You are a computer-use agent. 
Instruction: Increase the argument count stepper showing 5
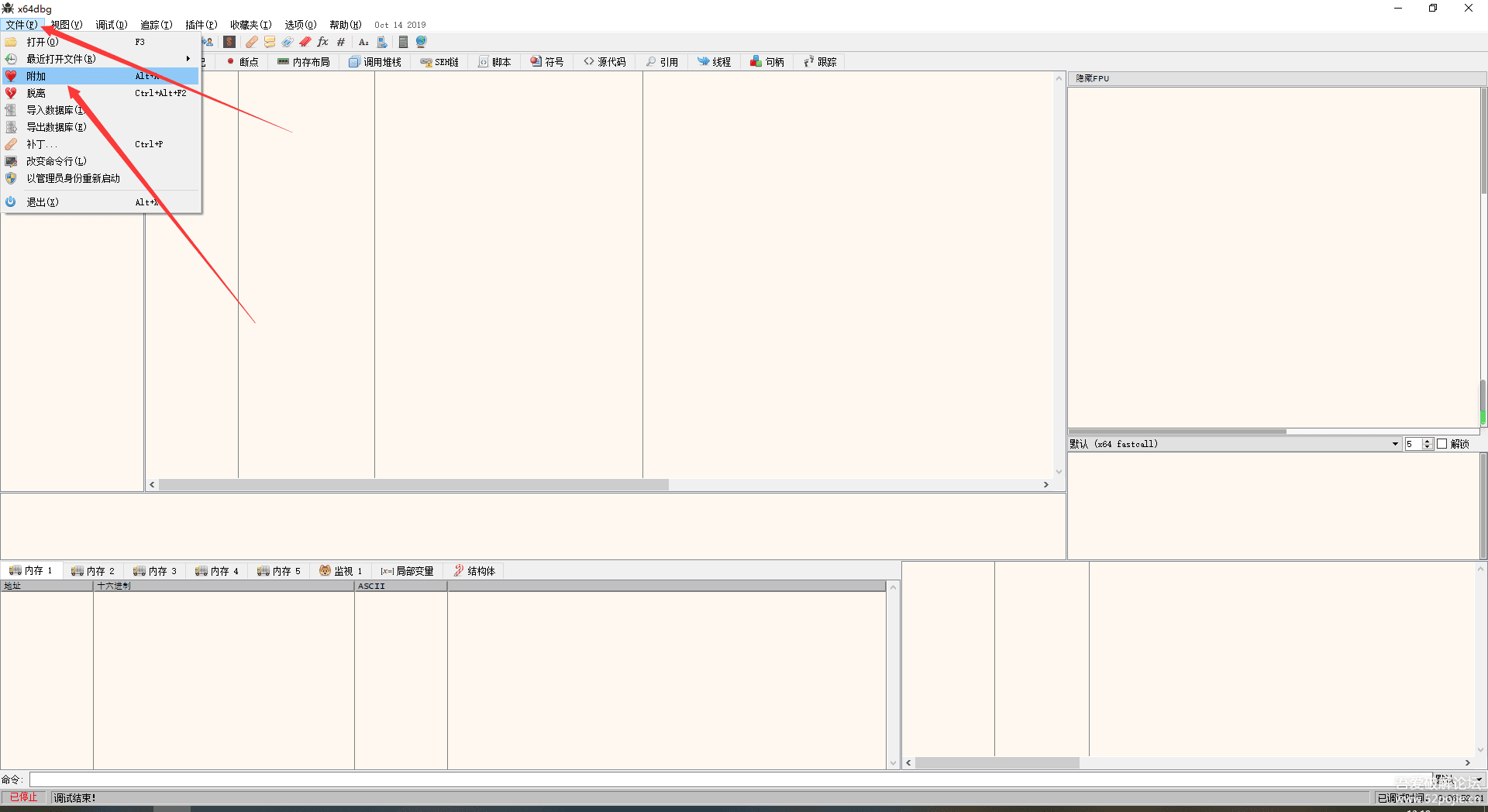(x=1427, y=441)
